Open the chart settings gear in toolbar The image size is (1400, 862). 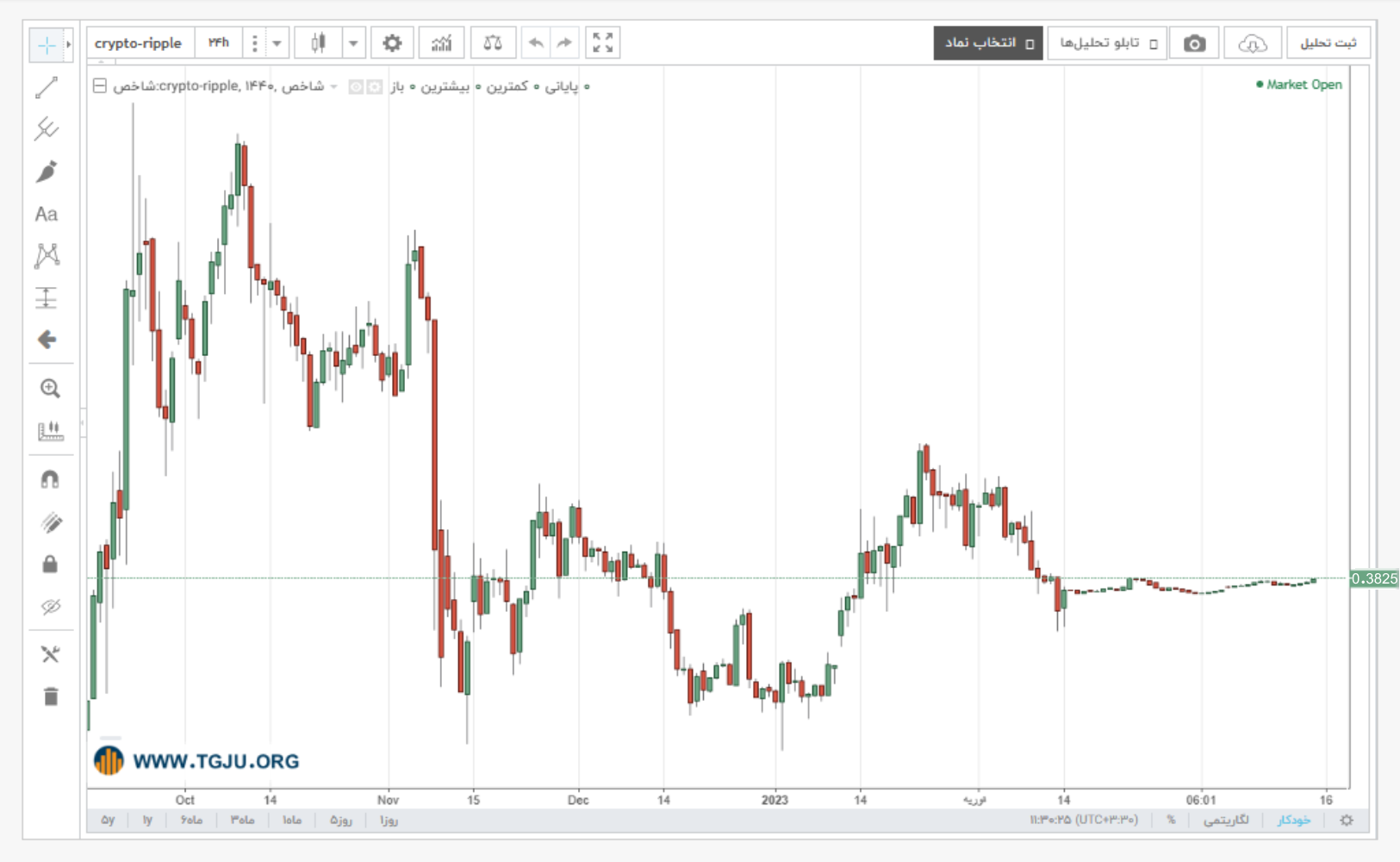392,43
